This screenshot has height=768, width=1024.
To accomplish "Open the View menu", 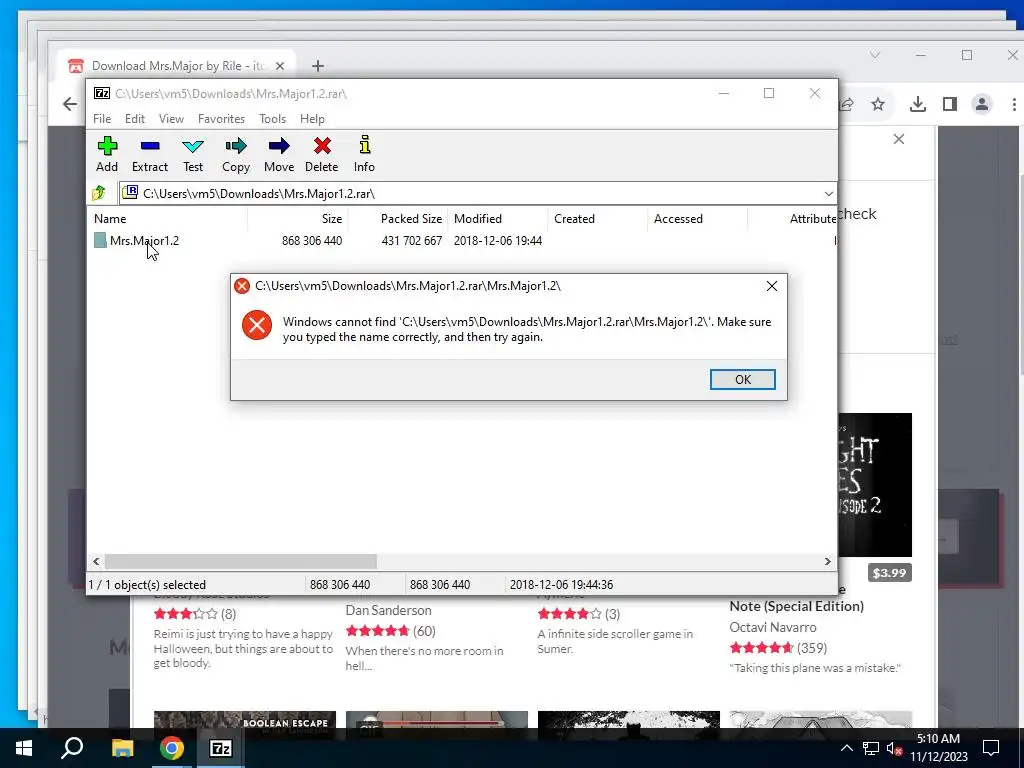I will (171, 119).
